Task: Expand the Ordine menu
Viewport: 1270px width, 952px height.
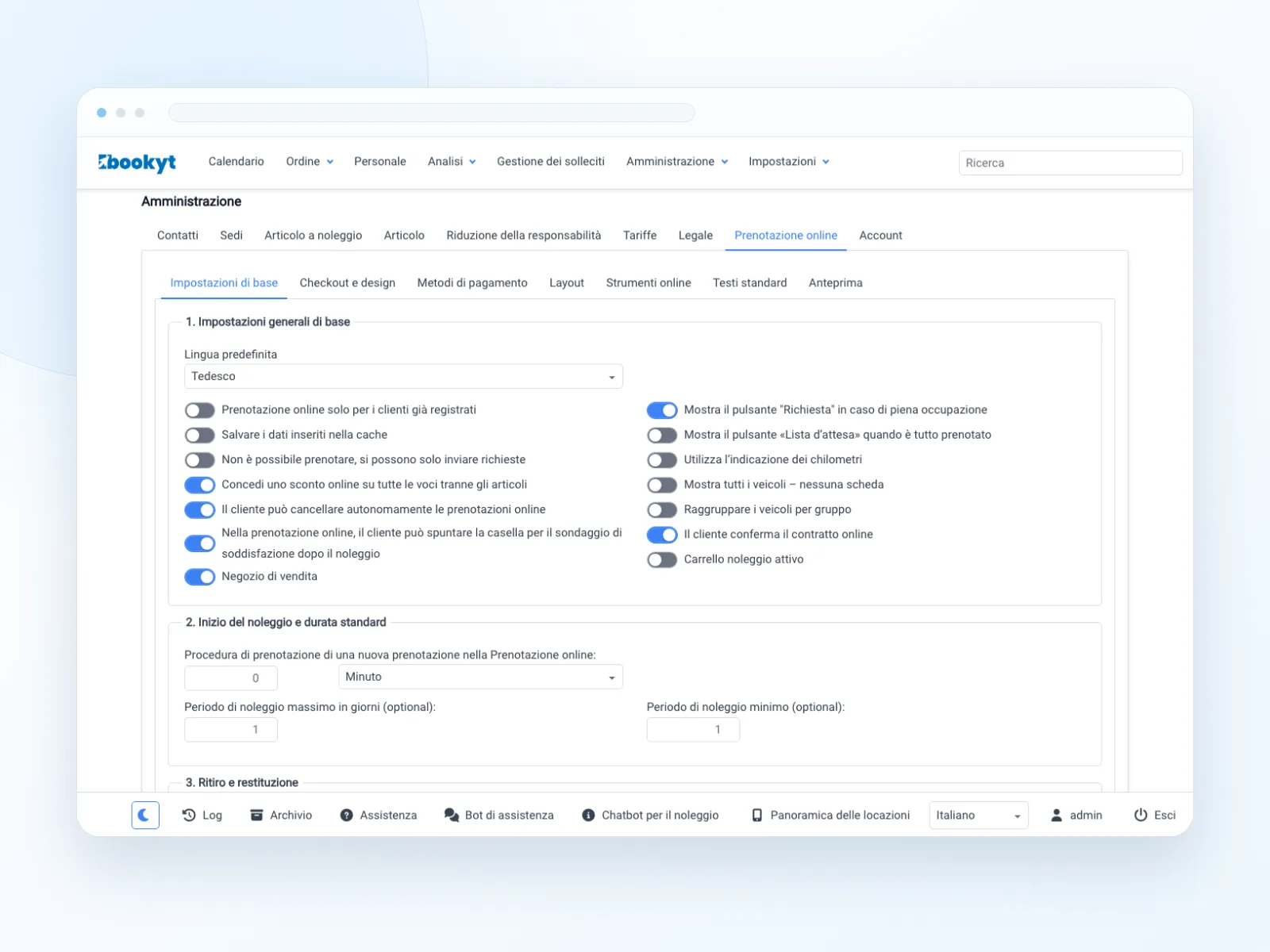Action: tap(310, 161)
